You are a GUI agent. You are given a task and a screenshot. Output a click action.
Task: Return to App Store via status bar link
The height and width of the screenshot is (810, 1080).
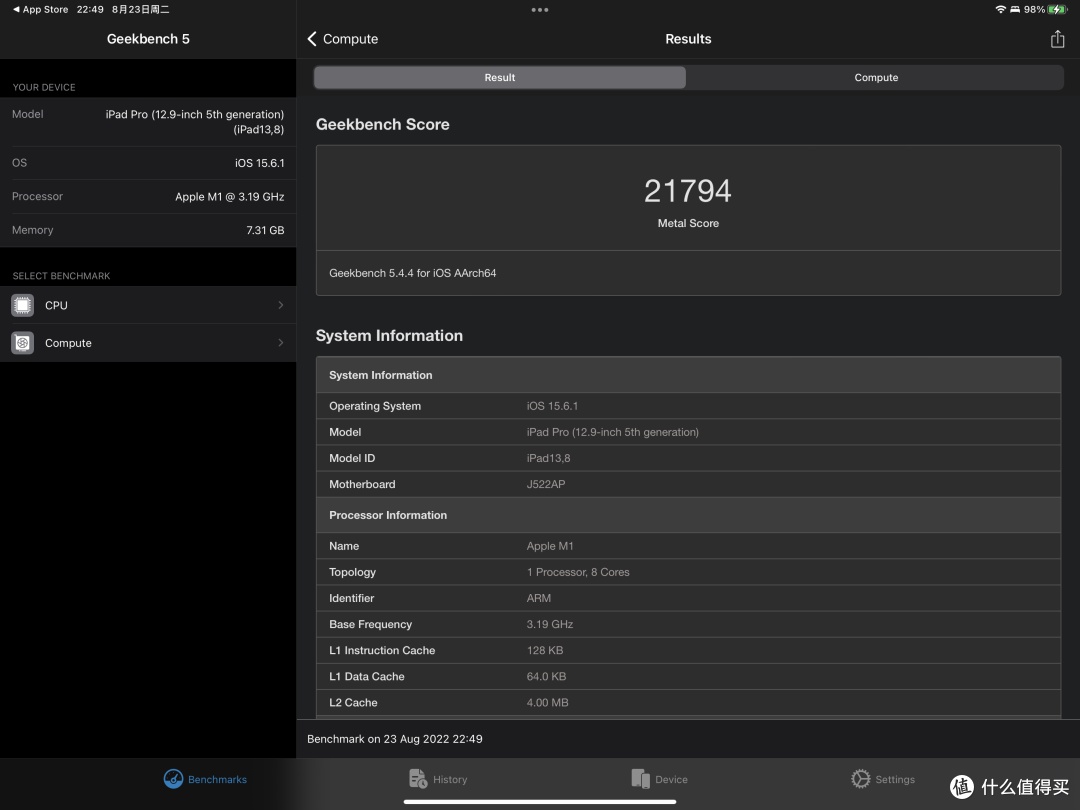41,10
